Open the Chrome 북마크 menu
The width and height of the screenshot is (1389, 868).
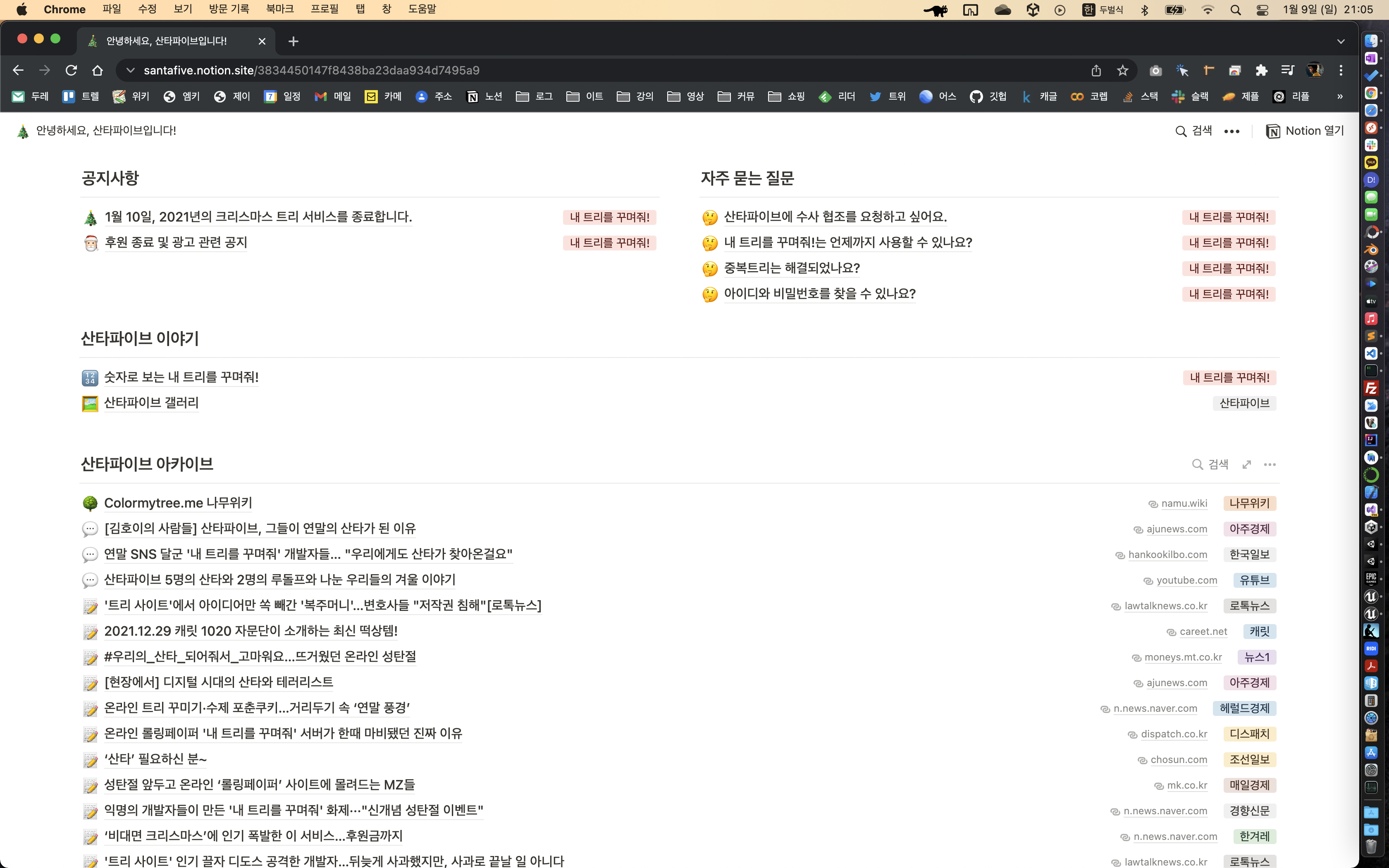tap(279, 9)
